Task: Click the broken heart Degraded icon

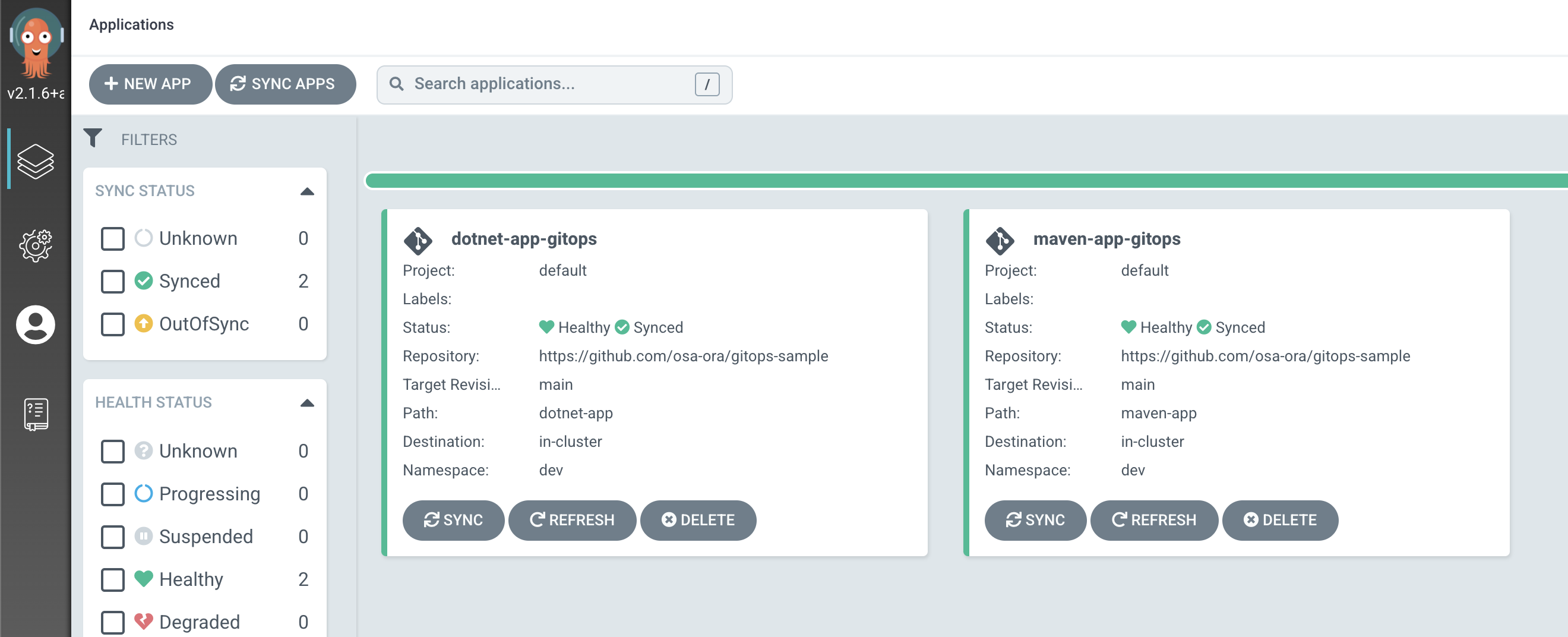Action: [144, 621]
